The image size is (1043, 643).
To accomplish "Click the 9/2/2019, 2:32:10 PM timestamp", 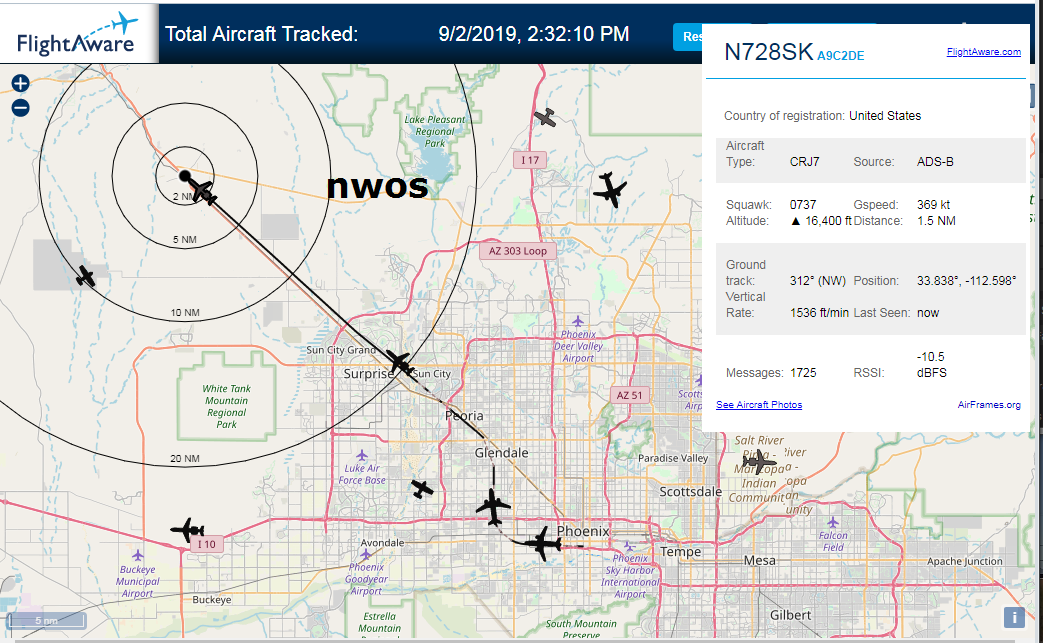I will 533,34.
